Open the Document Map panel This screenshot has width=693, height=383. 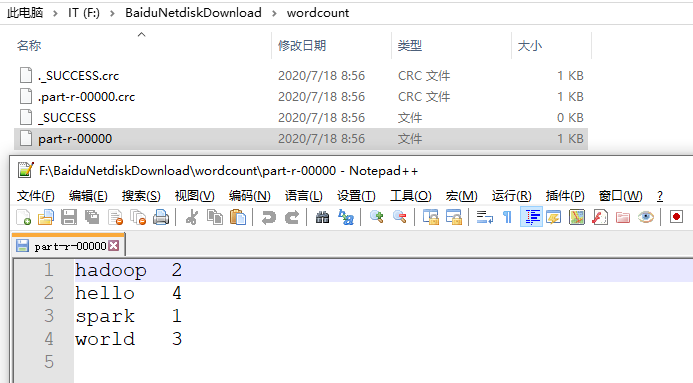pyautogui.click(x=577, y=217)
